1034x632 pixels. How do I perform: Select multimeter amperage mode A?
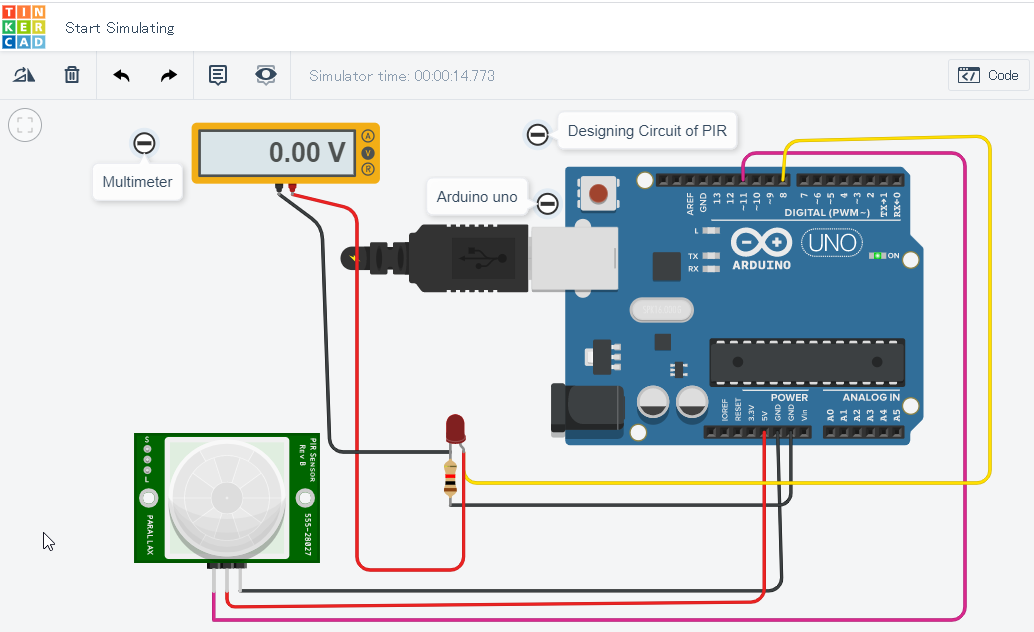coord(368,136)
